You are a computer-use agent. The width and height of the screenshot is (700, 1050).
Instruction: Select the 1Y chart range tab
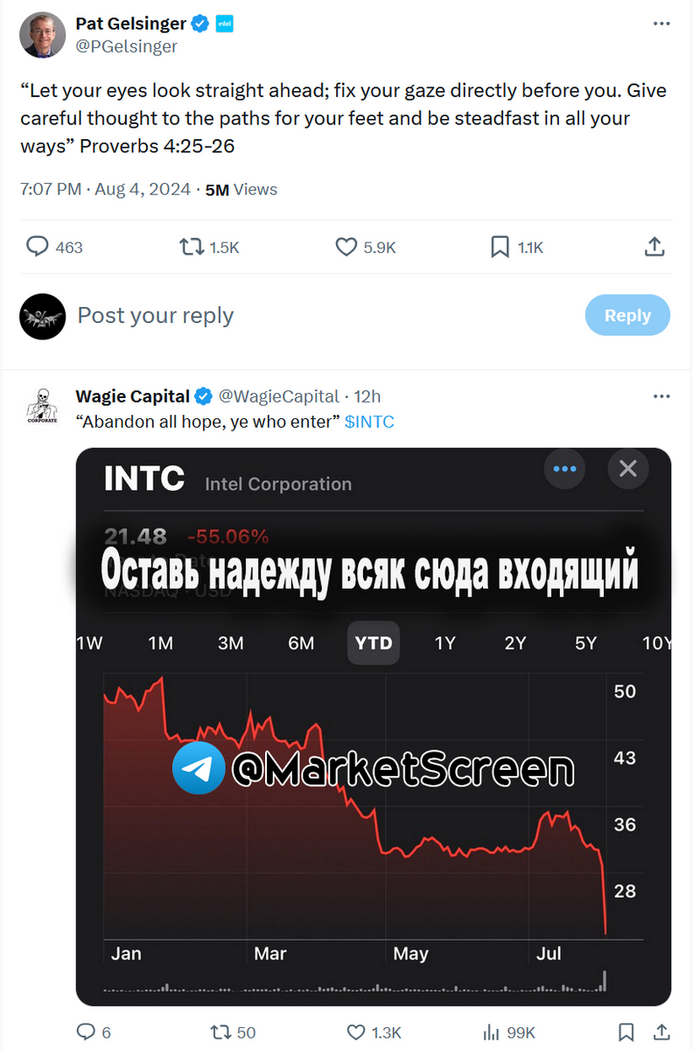pos(445,643)
